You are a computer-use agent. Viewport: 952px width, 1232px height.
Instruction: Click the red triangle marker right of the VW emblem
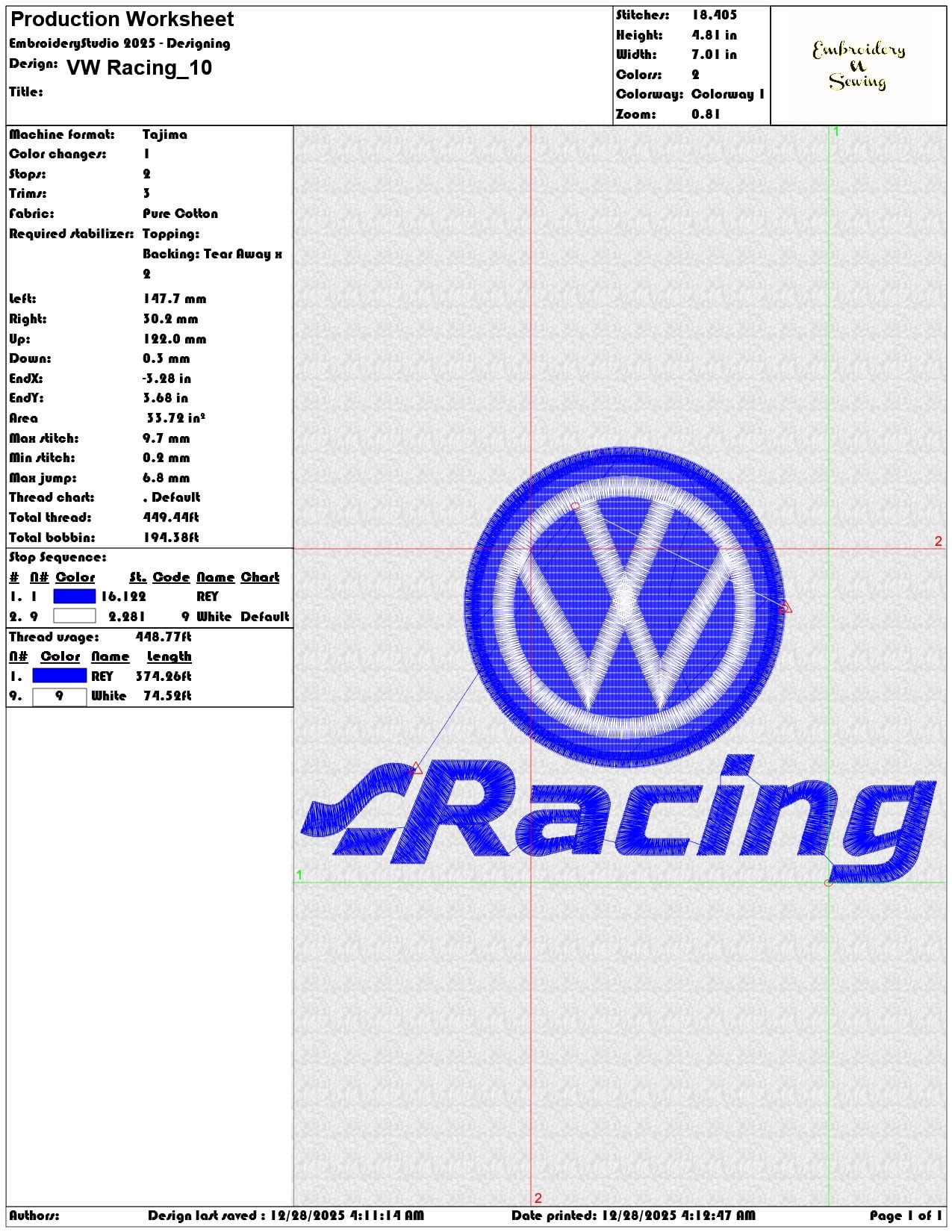tap(785, 608)
